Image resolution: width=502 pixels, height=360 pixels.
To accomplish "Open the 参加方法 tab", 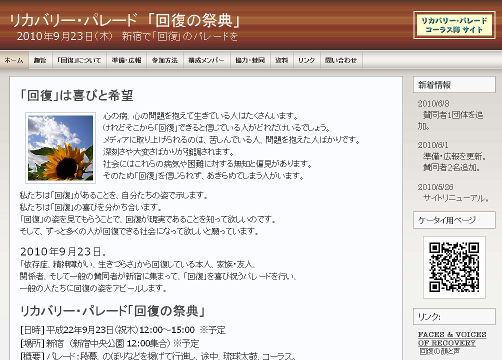I will click(x=165, y=60).
